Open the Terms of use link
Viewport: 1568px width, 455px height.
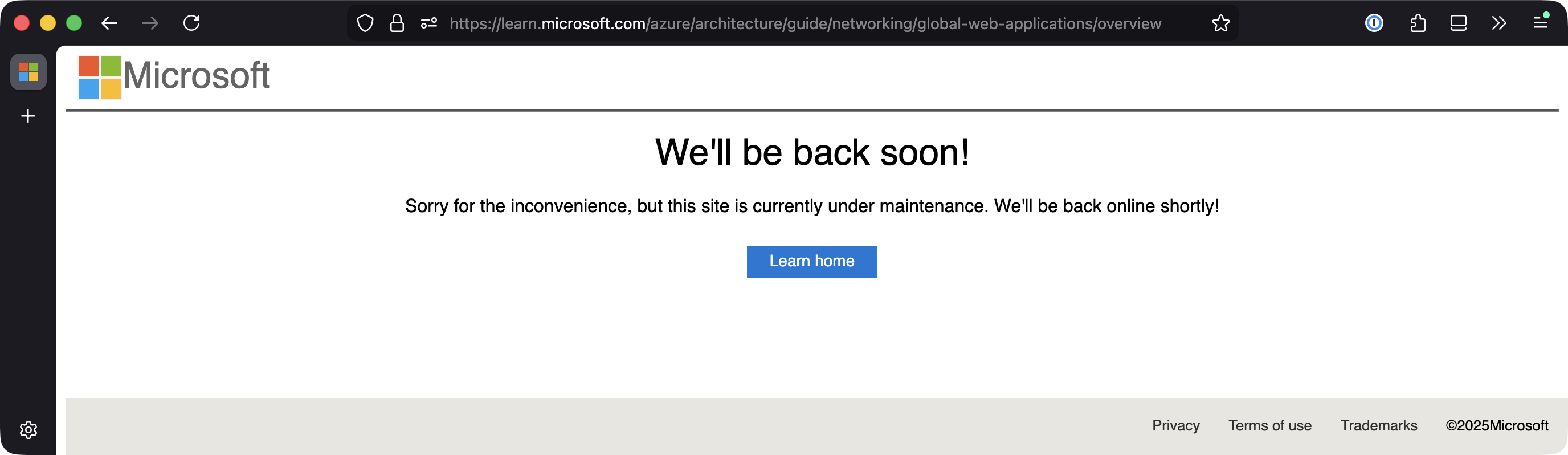click(1270, 426)
